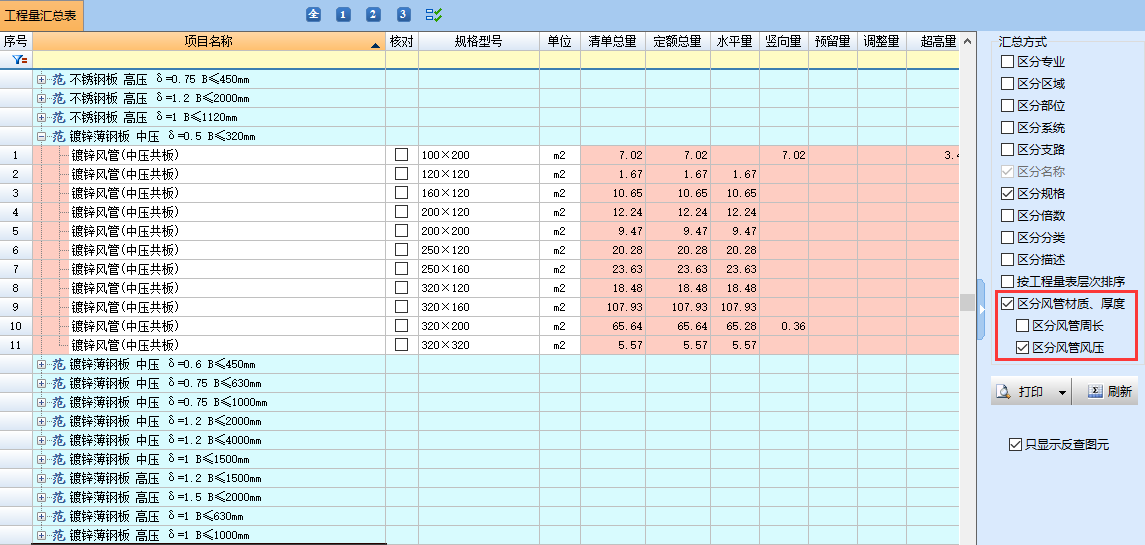
Task: Uncheck the 区分规格 checkbox
Action: (1007, 194)
